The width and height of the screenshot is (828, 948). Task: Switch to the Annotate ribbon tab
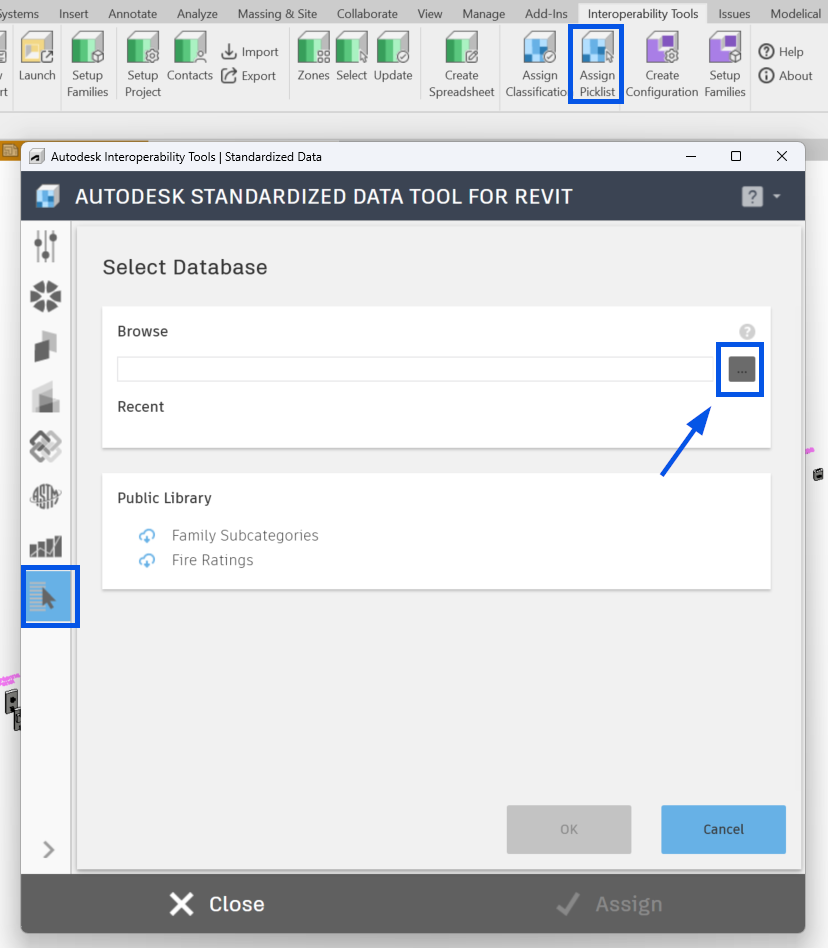pos(132,13)
